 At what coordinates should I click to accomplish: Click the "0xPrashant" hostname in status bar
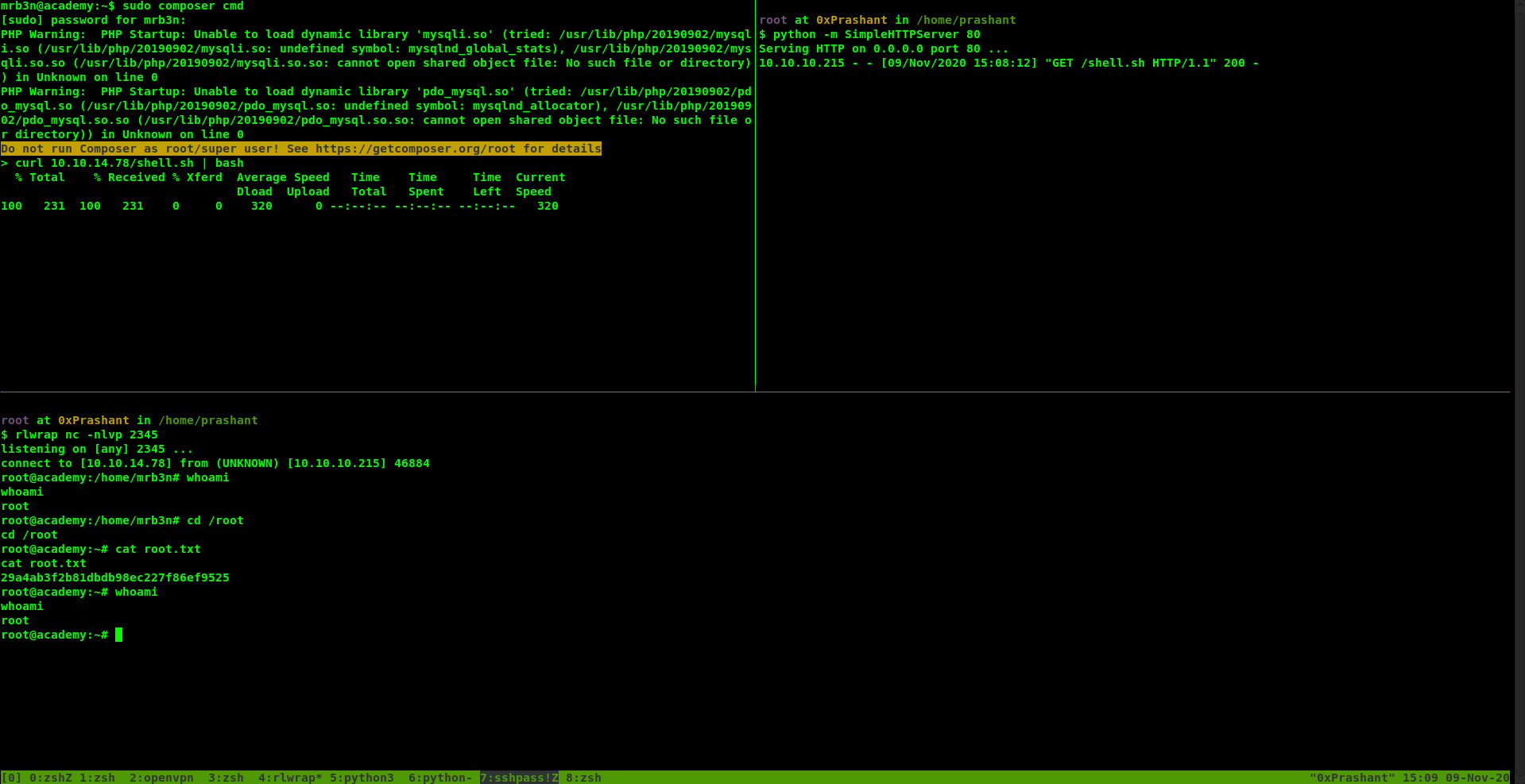(x=1352, y=778)
